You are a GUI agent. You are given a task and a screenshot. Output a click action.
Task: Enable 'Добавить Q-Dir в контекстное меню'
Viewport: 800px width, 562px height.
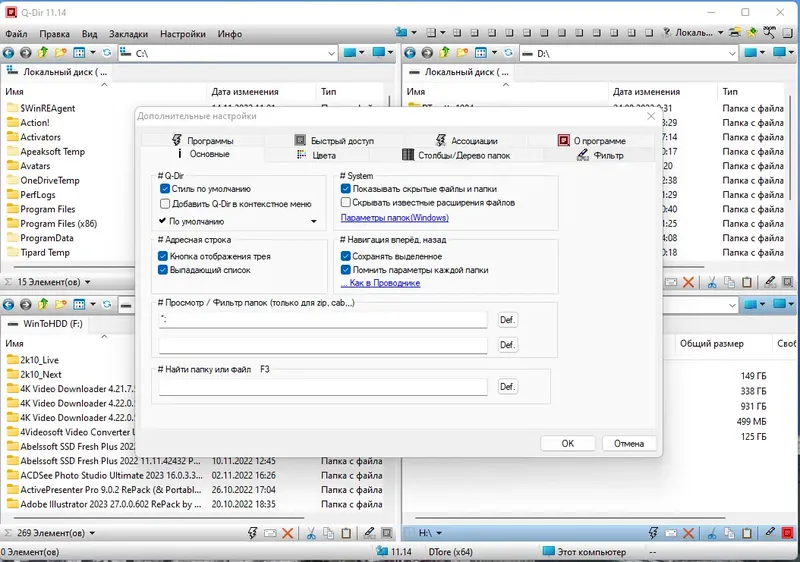(x=165, y=204)
